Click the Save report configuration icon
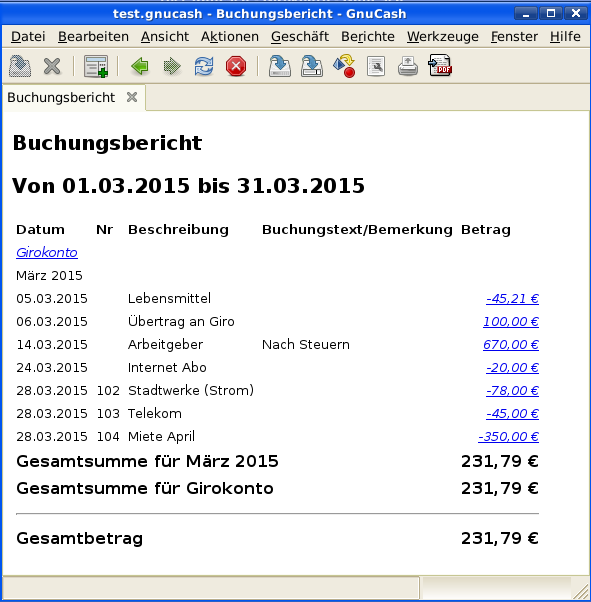This screenshot has width=591, height=602. tap(280, 66)
